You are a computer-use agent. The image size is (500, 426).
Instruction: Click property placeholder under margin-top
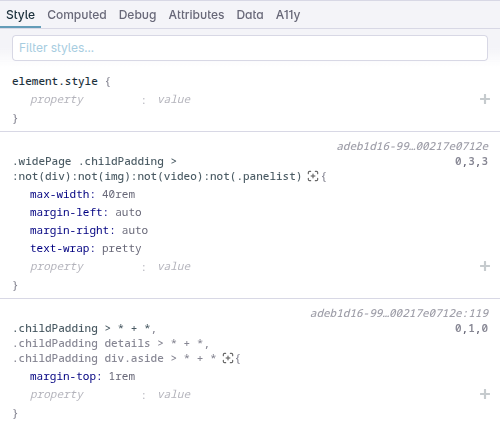(x=57, y=394)
